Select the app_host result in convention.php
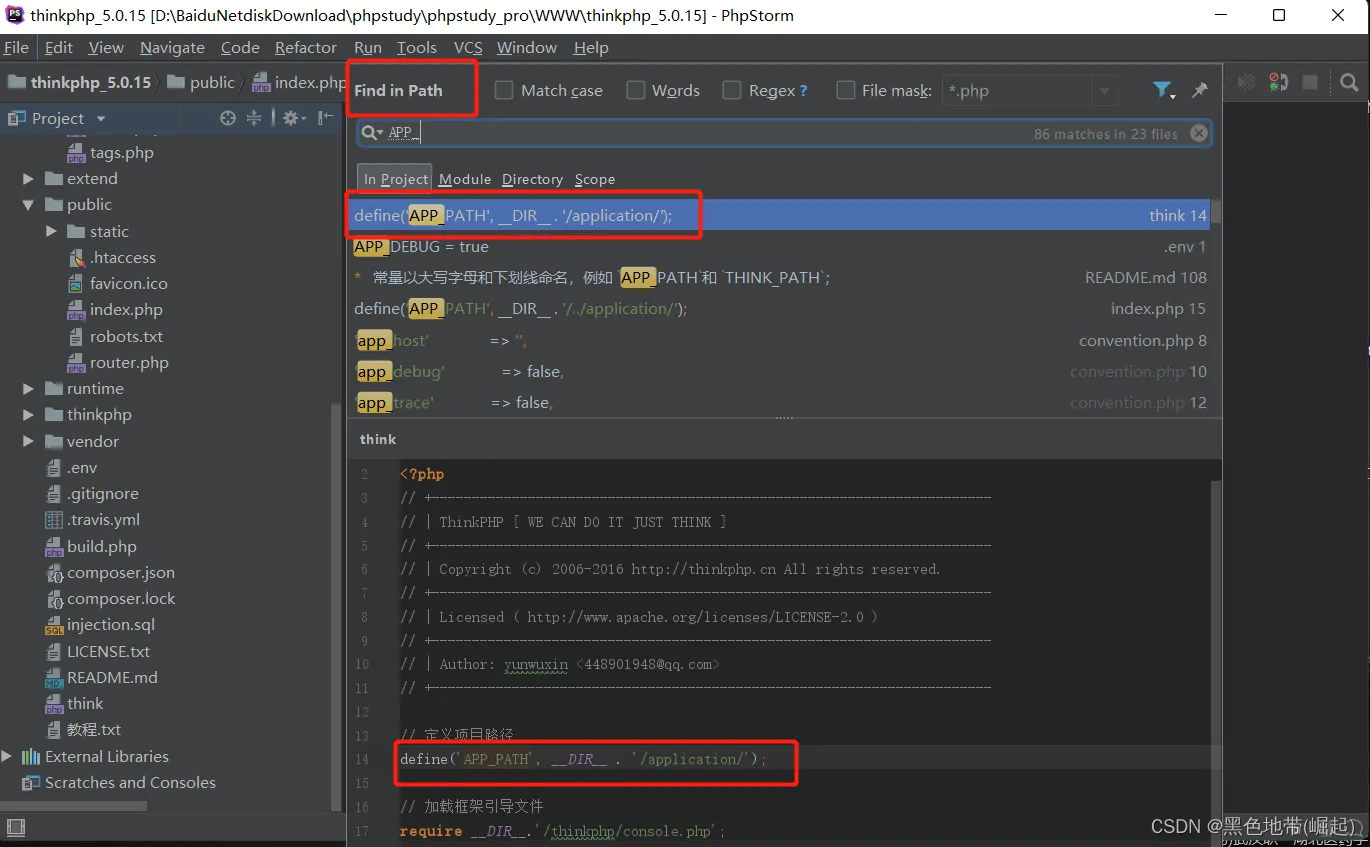 pyautogui.click(x=781, y=341)
